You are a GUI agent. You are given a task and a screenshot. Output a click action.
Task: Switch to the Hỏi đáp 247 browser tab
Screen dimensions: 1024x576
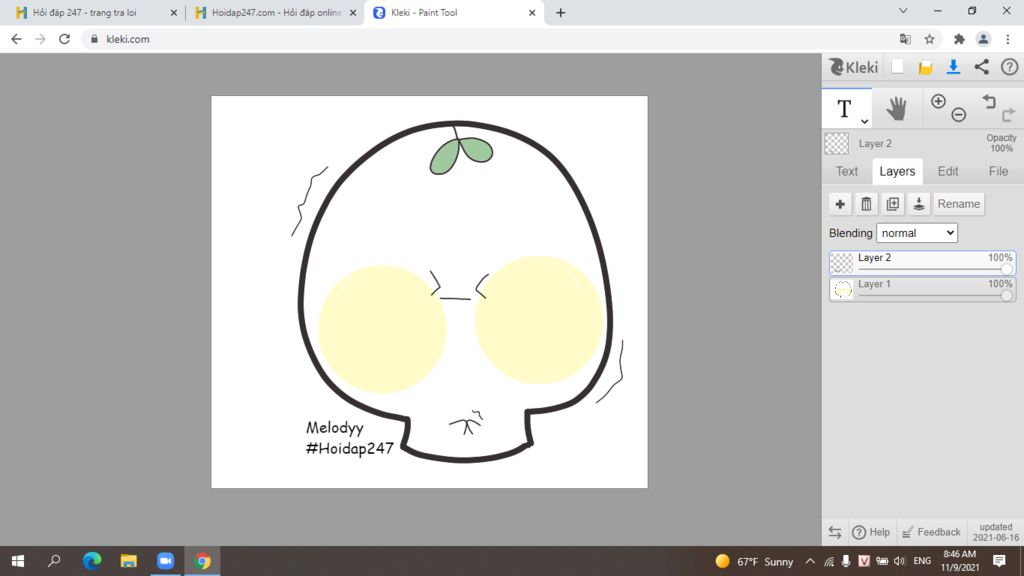click(96, 12)
